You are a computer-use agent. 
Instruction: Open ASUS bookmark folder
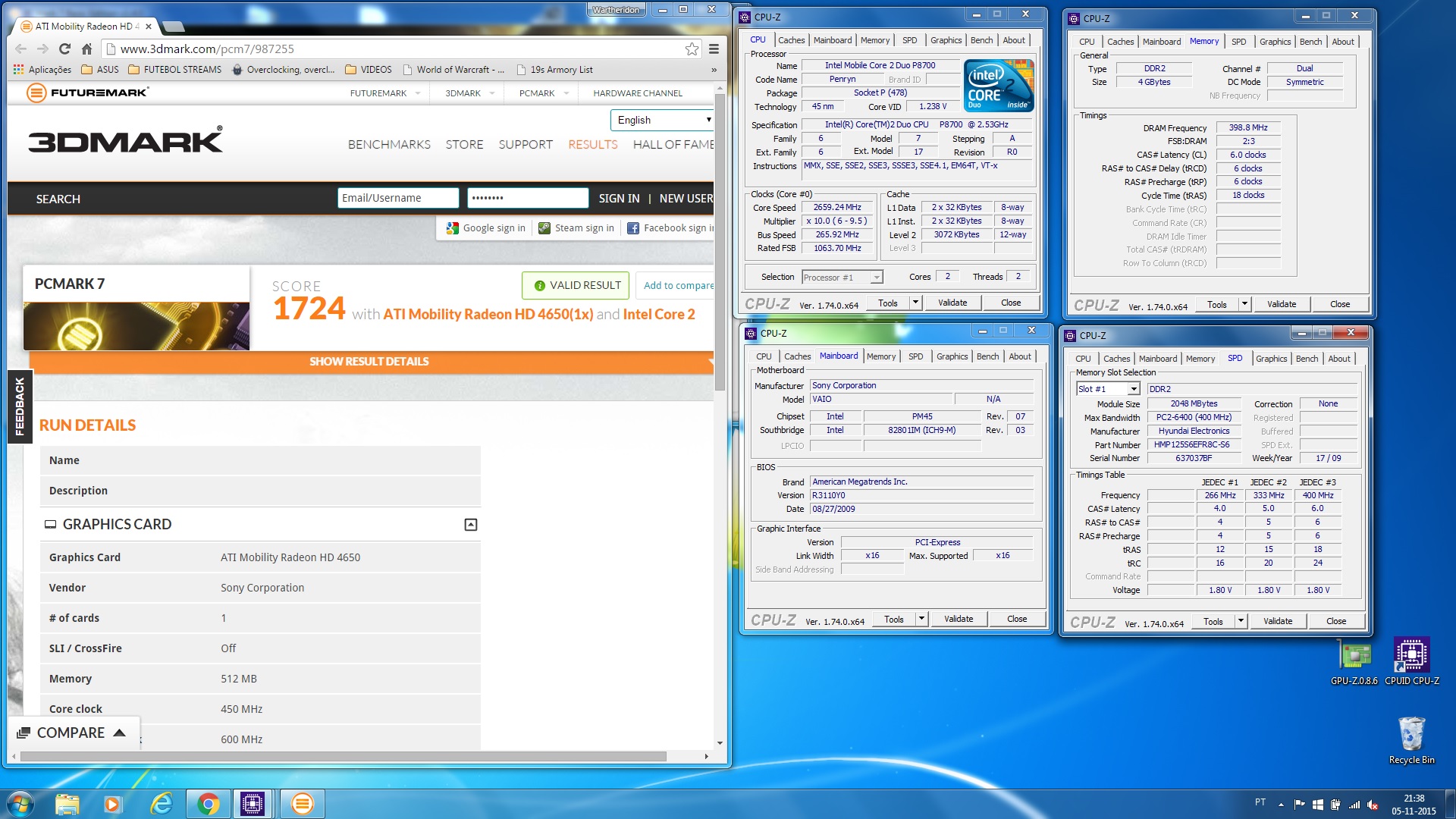tap(100, 69)
